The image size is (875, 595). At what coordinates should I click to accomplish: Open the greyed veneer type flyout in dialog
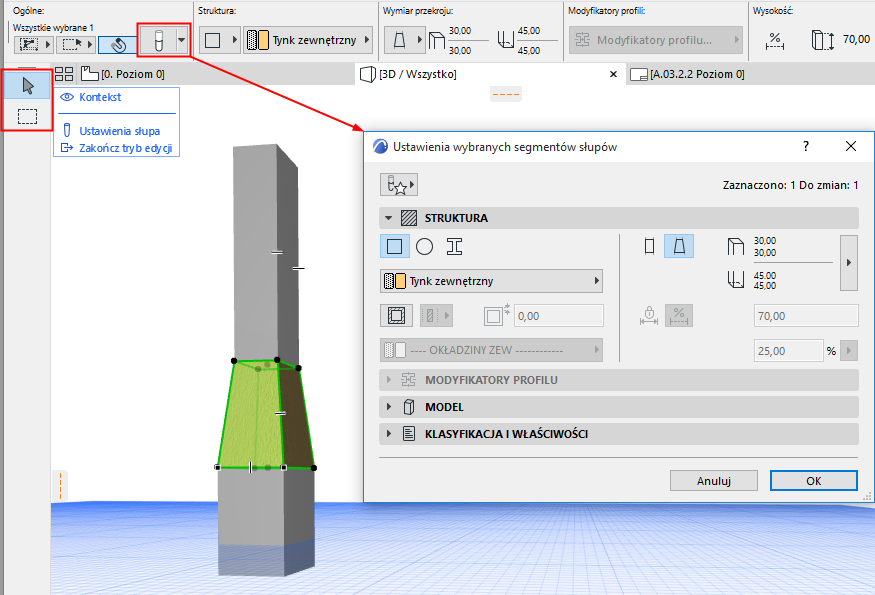pyautogui.click(x=436, y=315)
